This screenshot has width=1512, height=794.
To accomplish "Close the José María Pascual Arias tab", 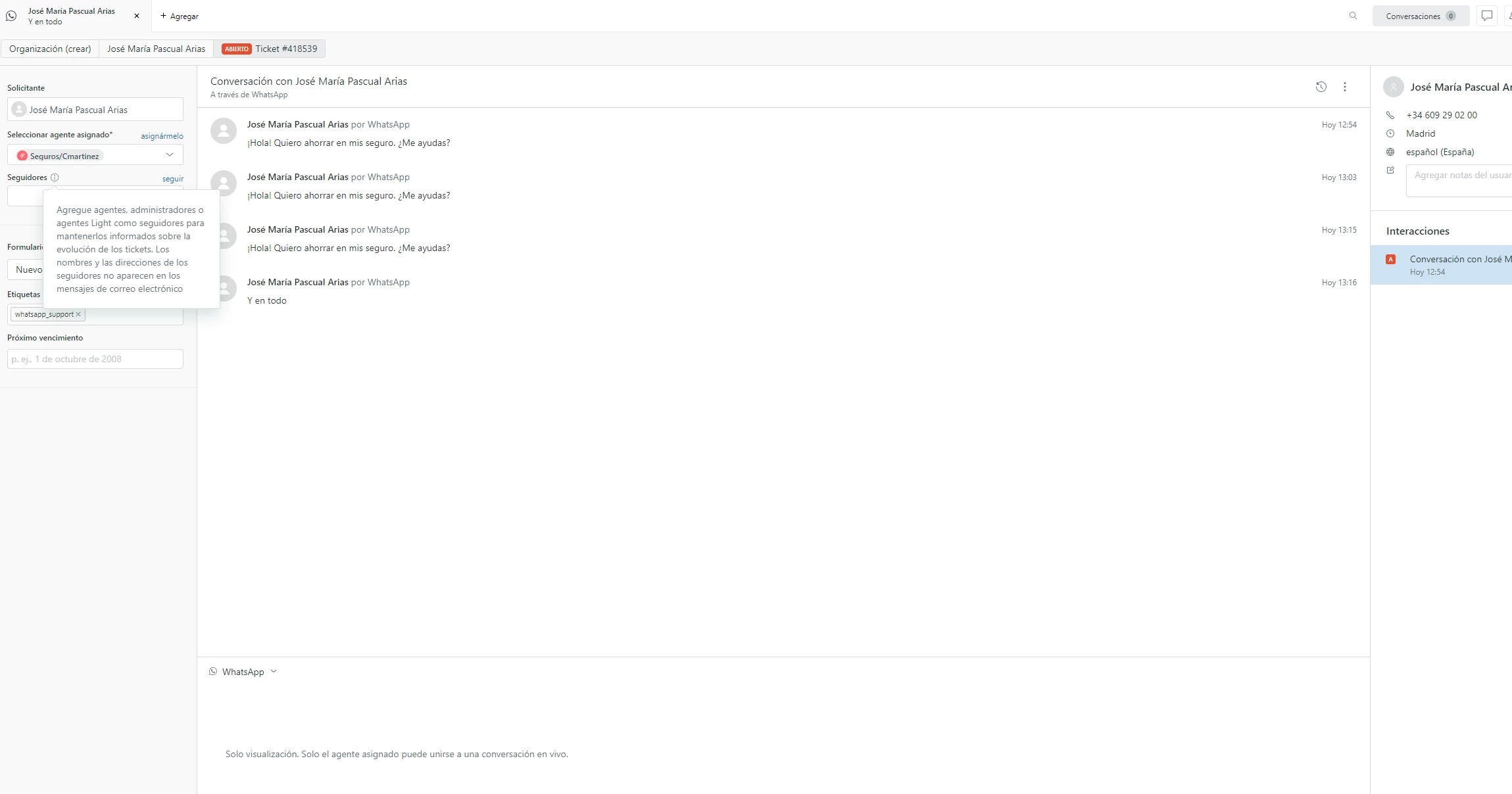I will (x=137, y=16).
